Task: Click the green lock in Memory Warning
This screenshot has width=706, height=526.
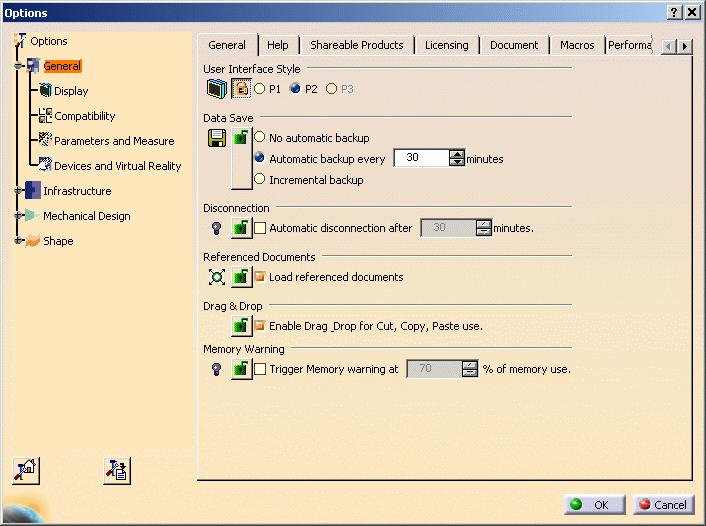Action: pyautogui.click(x=241, y=369)
